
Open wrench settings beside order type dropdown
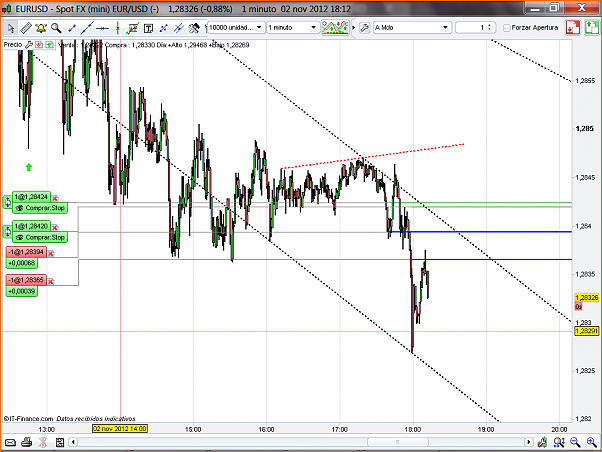pyautogui.click(x=365, y=28)
